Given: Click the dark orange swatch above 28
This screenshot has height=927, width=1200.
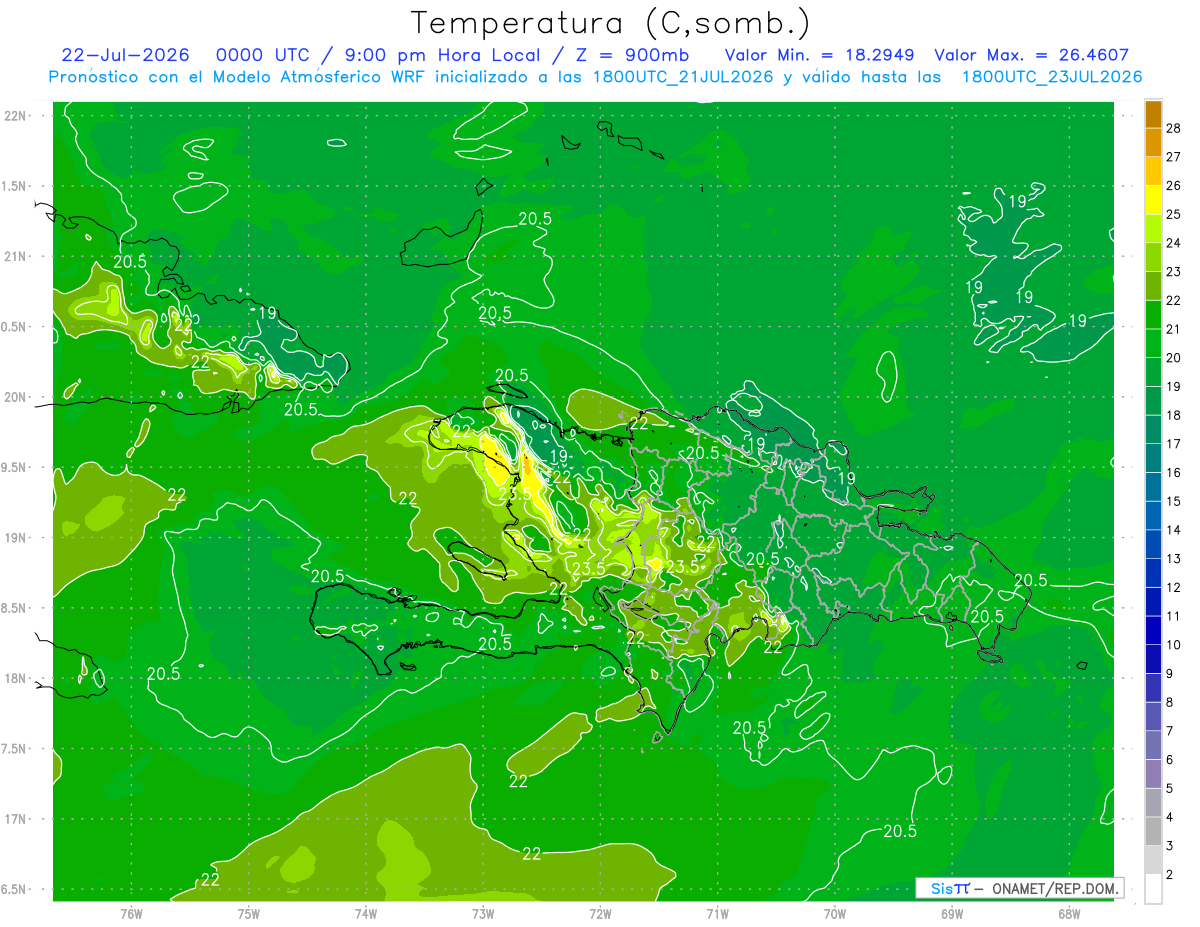Looking at the screenshot, I should [1153, 113].
